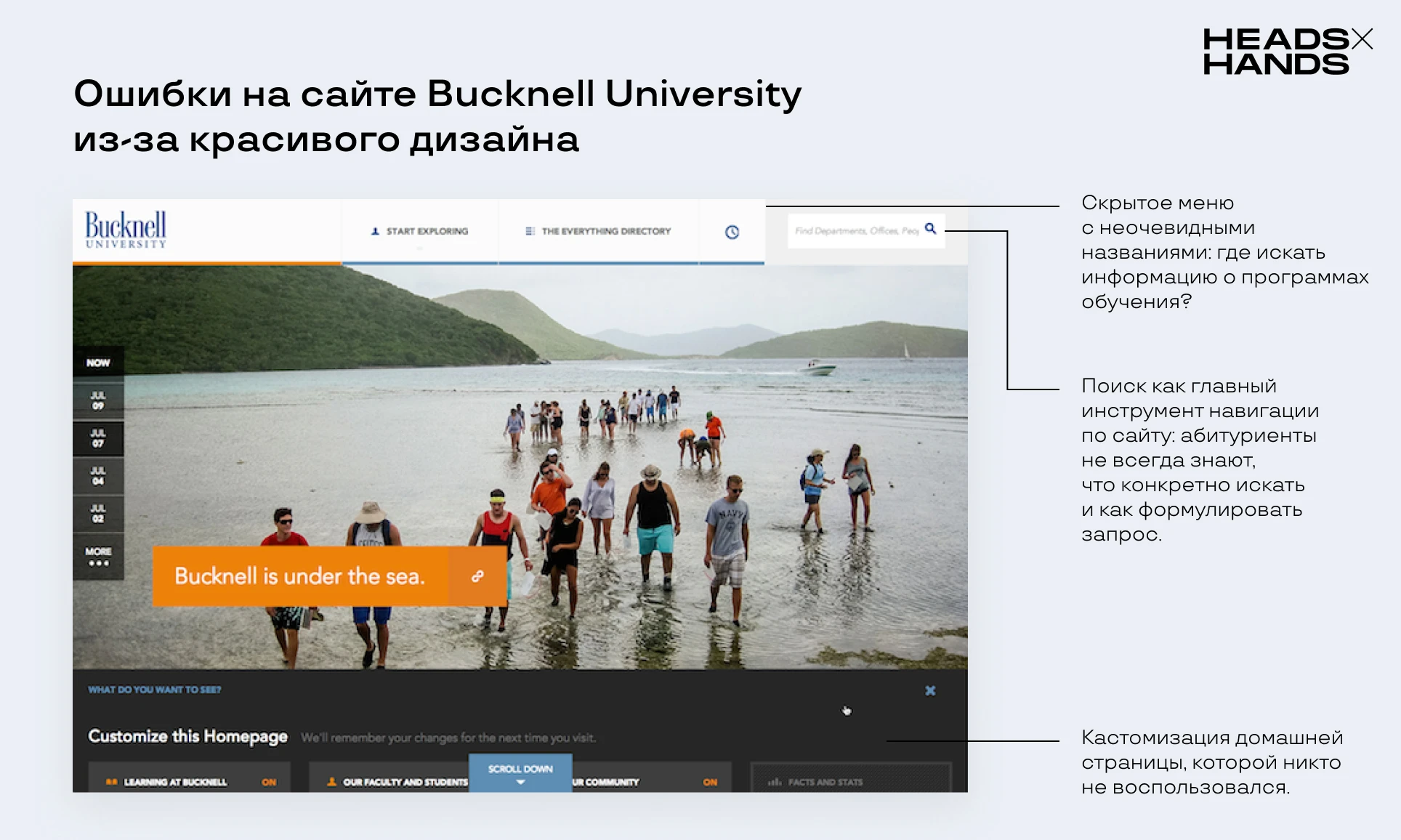Toggle Learning at Bucknell ON switch

[269, 782]
